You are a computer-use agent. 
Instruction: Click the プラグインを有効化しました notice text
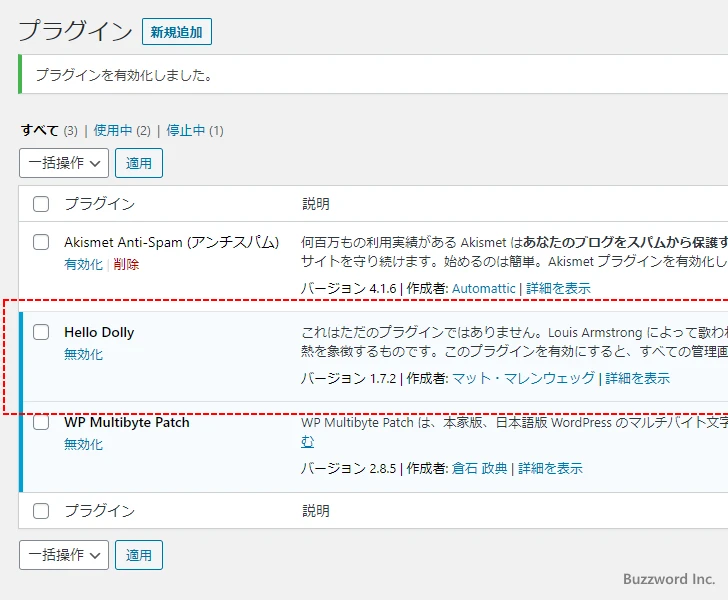tap(124, 75)
